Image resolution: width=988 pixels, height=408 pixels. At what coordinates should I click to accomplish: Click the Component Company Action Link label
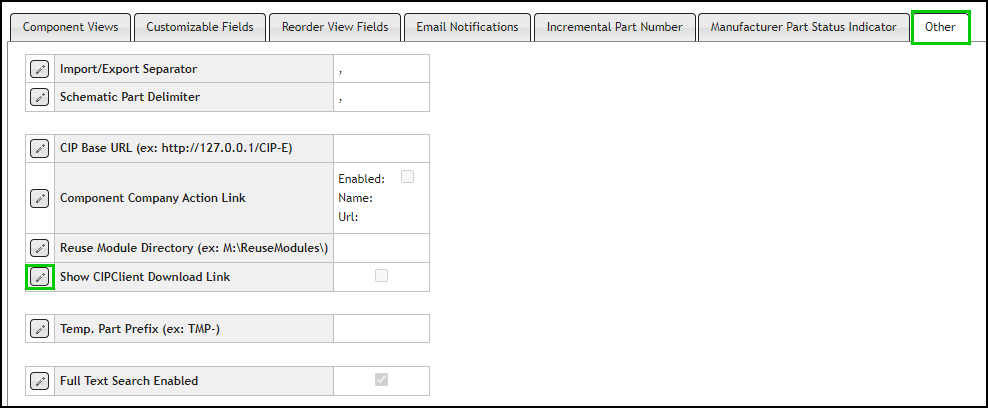(153, 198)
